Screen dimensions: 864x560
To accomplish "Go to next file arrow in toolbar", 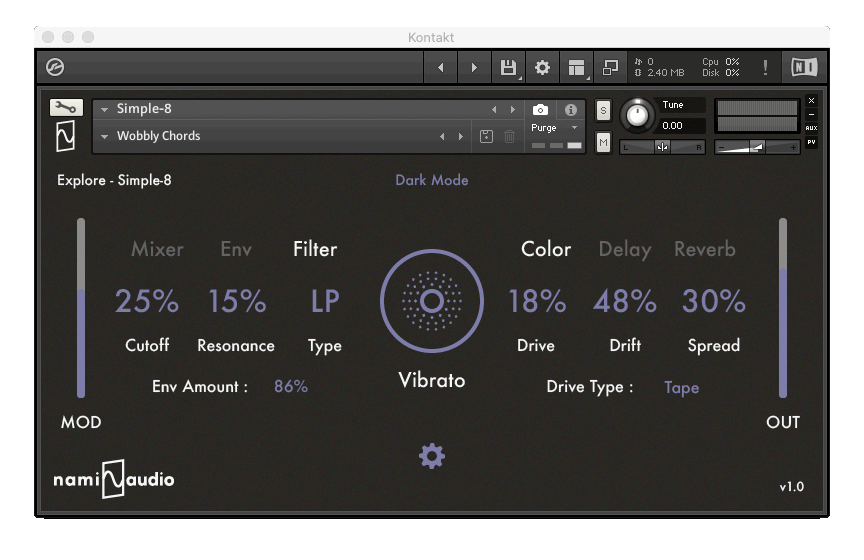I will click(474, 67).
